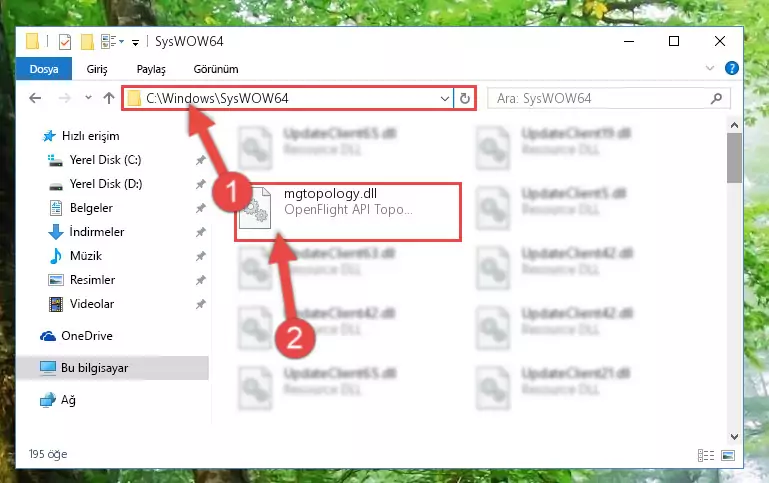Click the pin icon beside İndirmeler

201,232
